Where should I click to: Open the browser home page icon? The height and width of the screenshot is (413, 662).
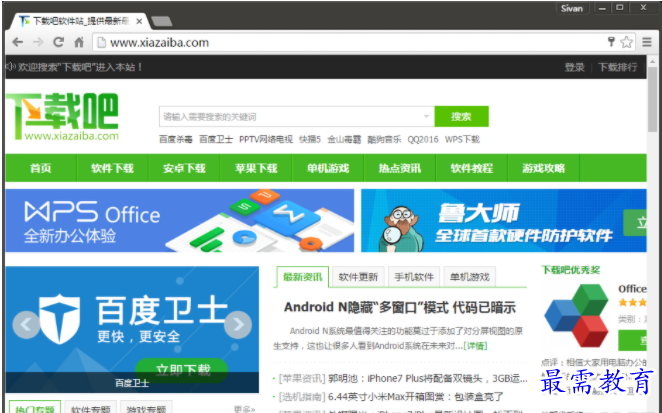point(79,42)
